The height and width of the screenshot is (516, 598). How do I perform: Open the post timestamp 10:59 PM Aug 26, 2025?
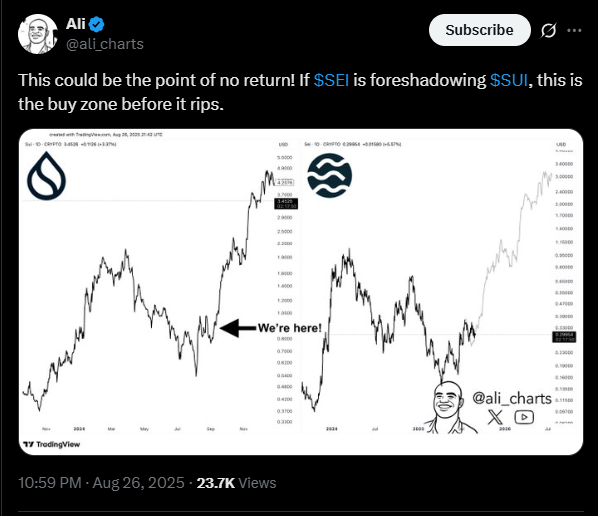101,483
